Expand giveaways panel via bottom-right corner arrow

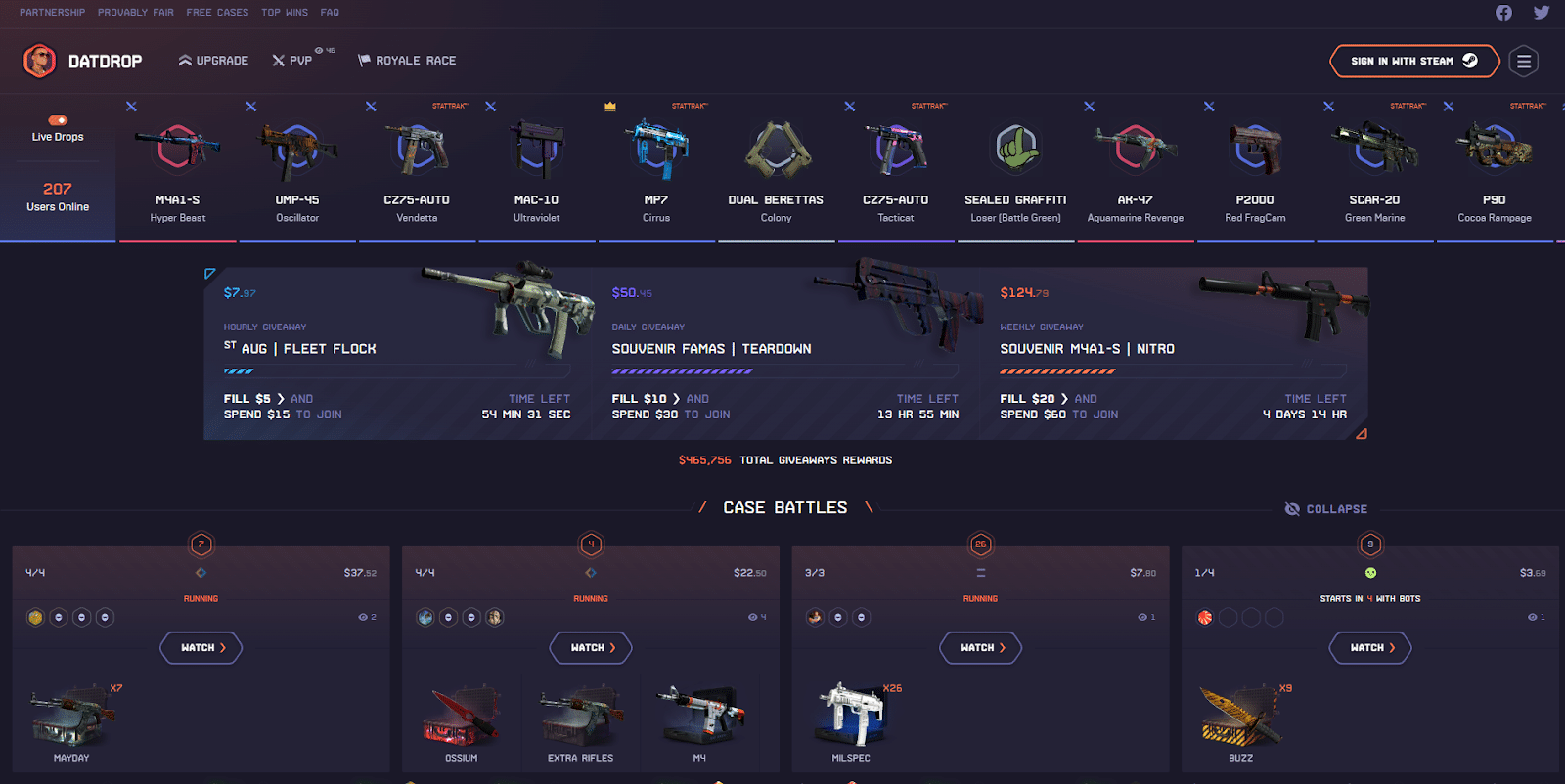(x=1361, y=433)
